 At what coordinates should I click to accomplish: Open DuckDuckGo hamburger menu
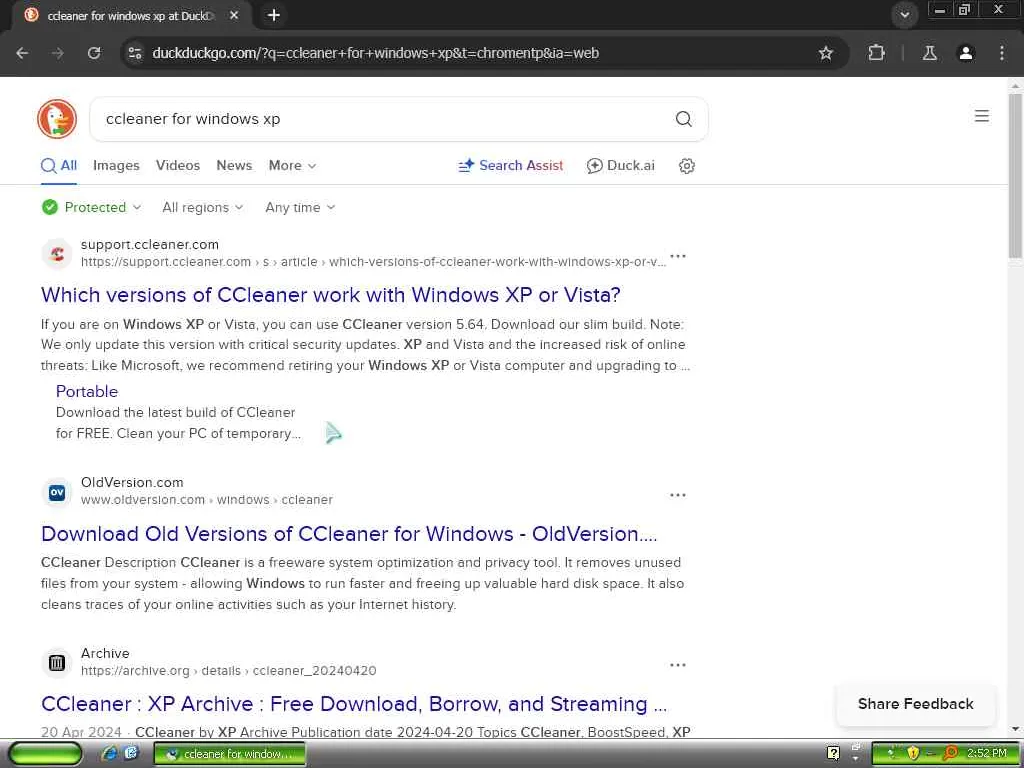pyautogui.click(x=981, y=116)
